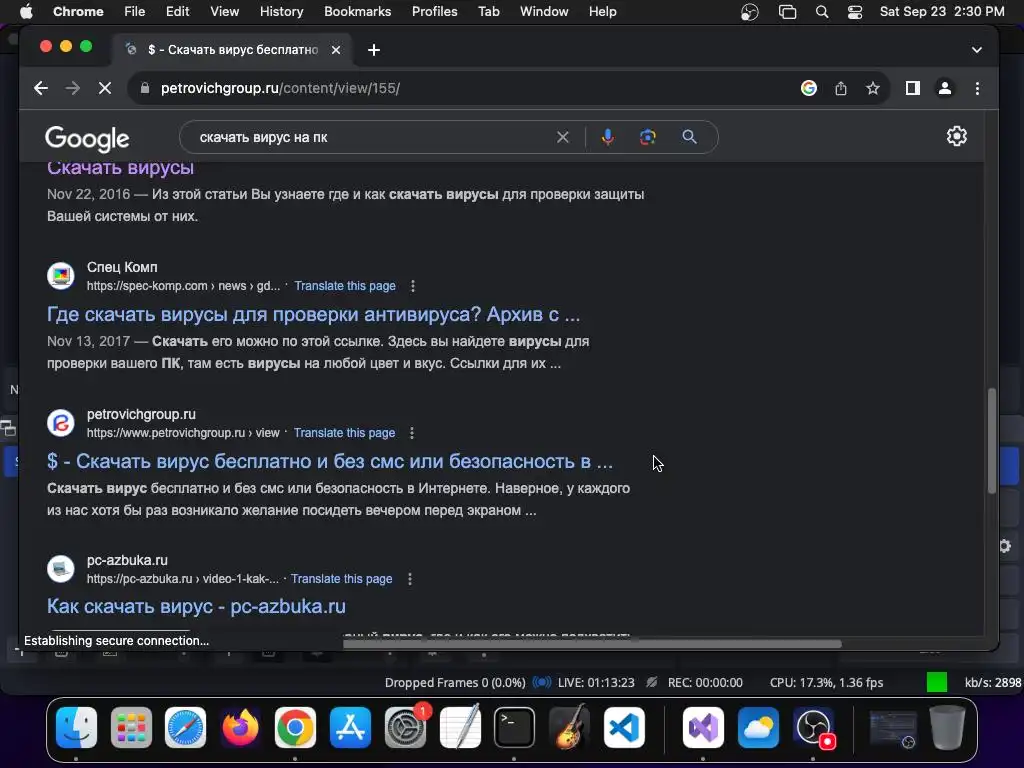This screenshot has width=1024, height=768.
Task: Clear the Google search query
Action: point(562,137)
